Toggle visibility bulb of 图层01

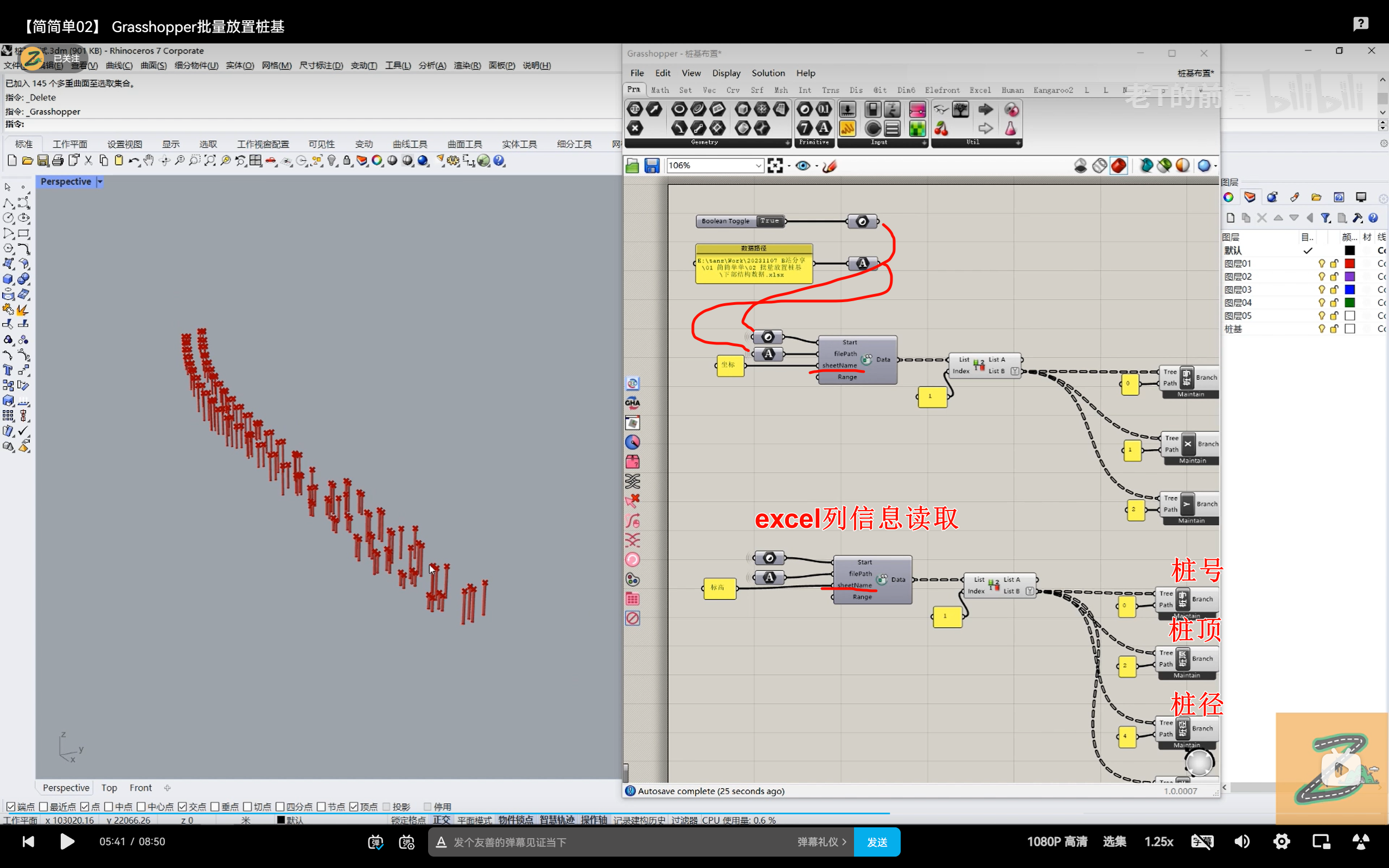(1321, 264)
